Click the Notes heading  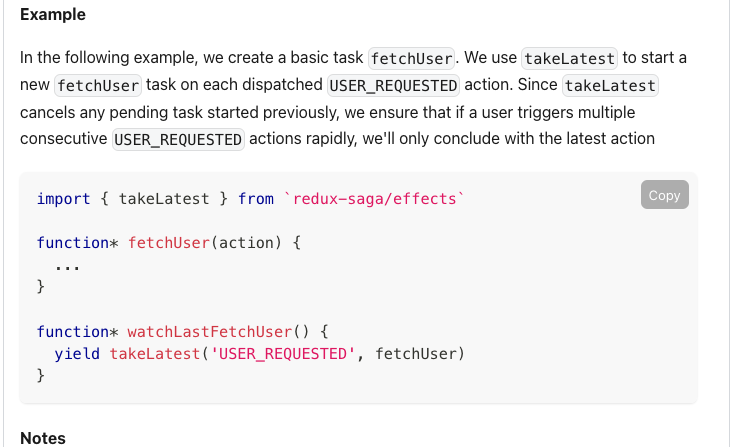coord(43,438)
